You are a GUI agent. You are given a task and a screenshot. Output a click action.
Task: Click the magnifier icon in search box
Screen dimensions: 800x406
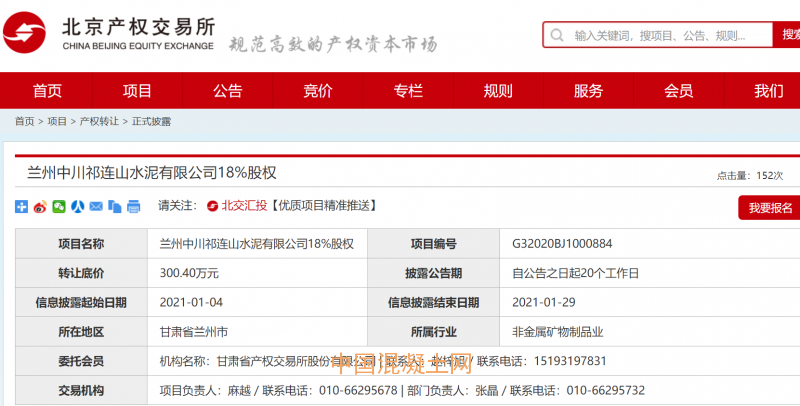(558, 36)
